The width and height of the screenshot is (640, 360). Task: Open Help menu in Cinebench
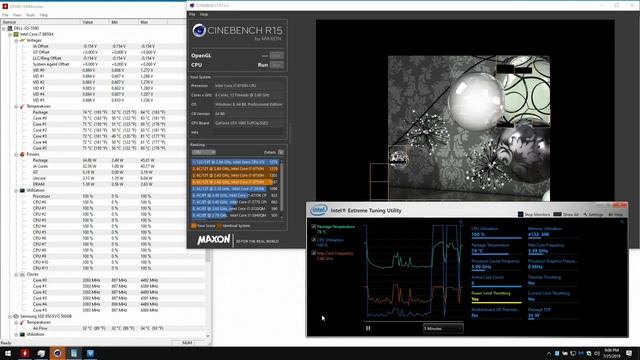(204, 14)
